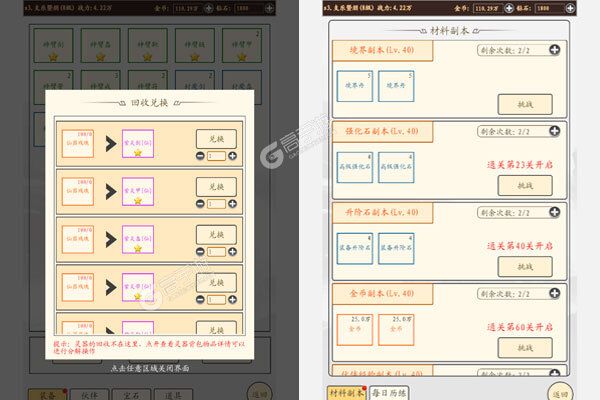Screen dimensions: 600x400
Task: Click 点击任意区域关闭界面 text to close popup
Action: coord(150,368)
